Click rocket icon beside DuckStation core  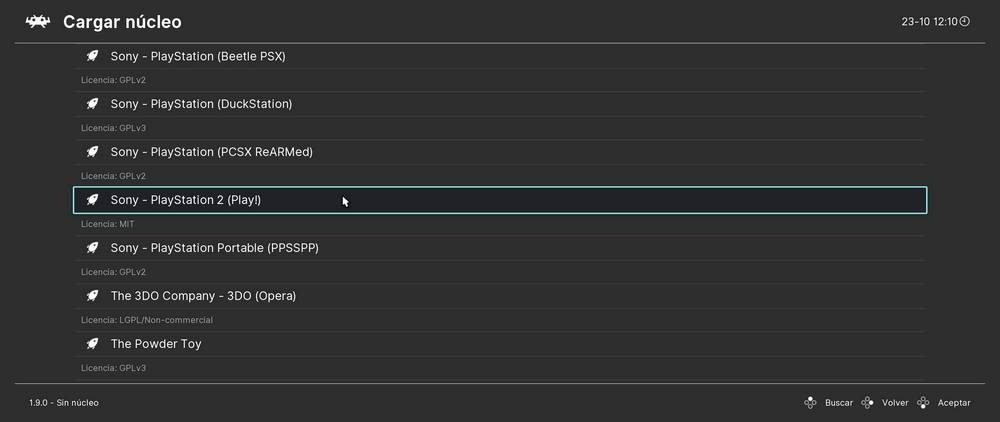point(92,104)
